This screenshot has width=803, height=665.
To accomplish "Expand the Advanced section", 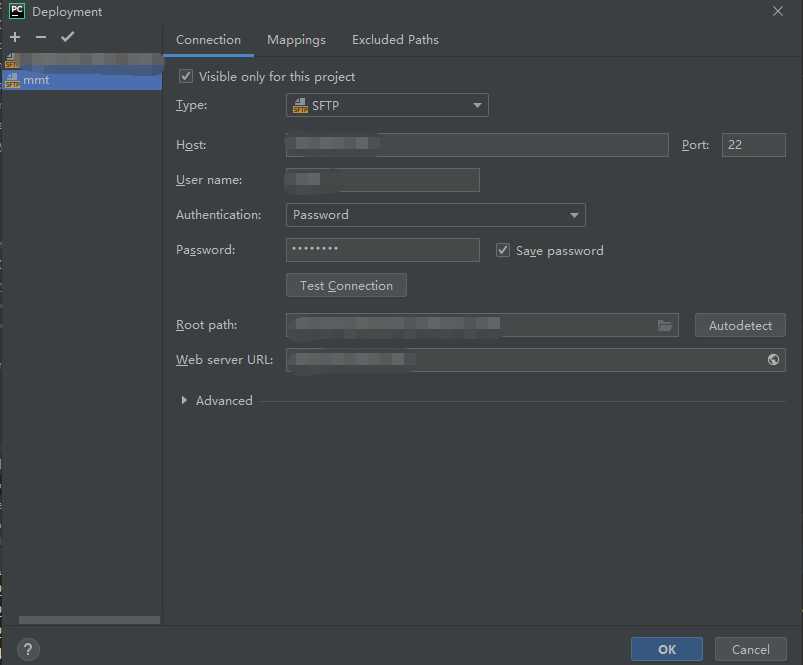I will tap(184, 401).
